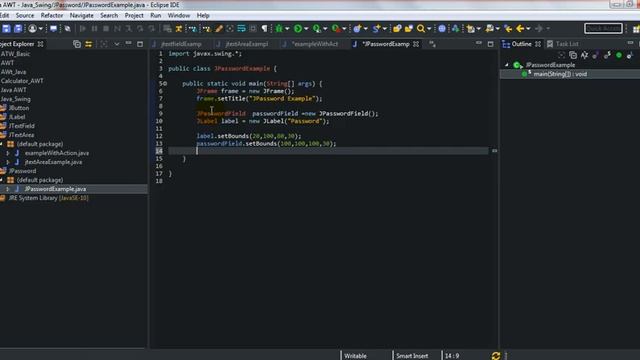Click the Last Edit Location icon
Viewport: 640px width, 360px height.
508,28
